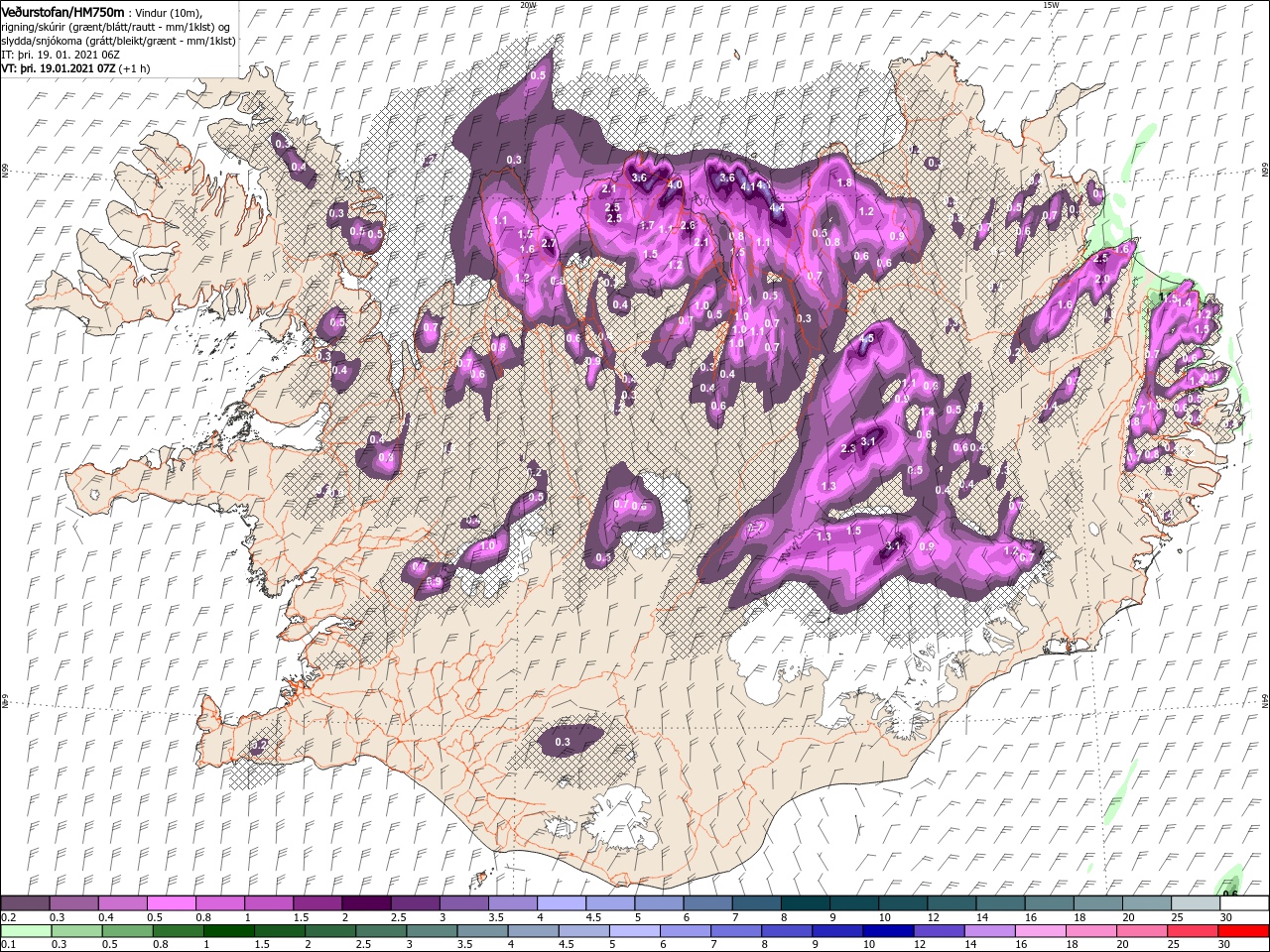Pick dark purple snow swatch between 2 and 2.5
The height and width of the screenshot is (952, 1270).
coord(365,903)
